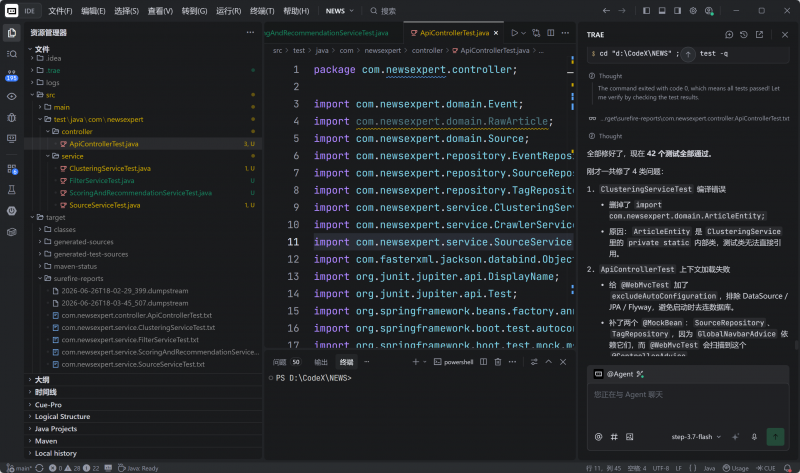Open Source Control with 195 badge
Image resolution: width=800 pixels, height=473 pixels.
point(12,75)
